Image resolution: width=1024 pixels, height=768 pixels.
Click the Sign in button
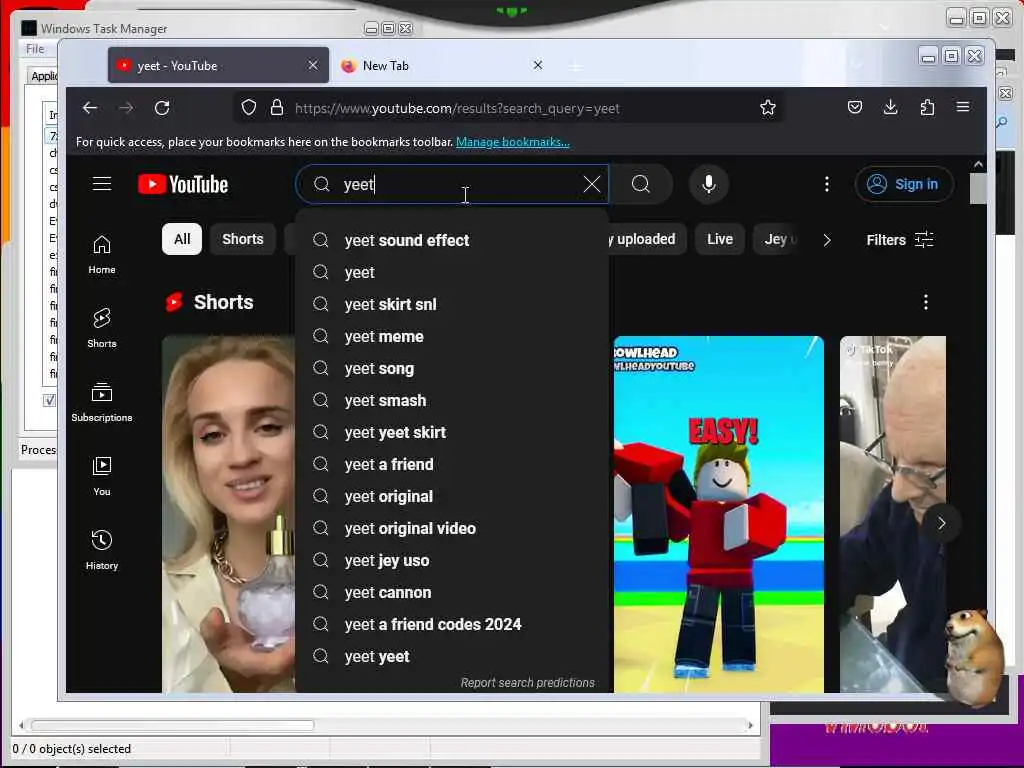pyautogui.click(x=904, y=184)
